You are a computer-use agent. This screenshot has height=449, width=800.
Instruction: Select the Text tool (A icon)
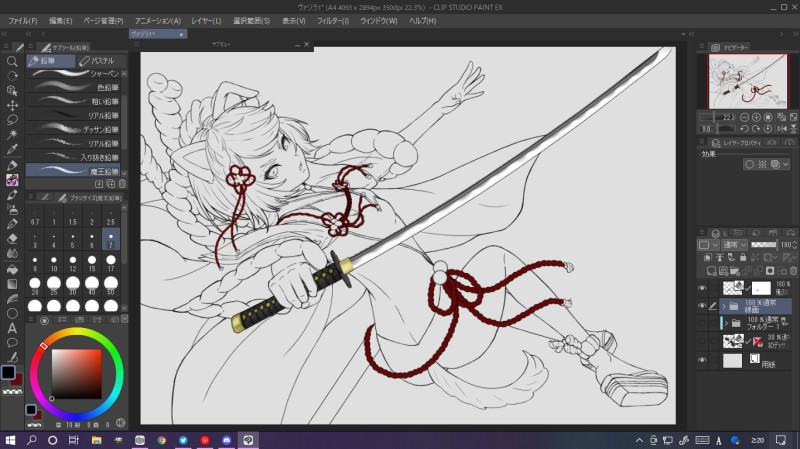pyautogui.click(x=12, y=328)
